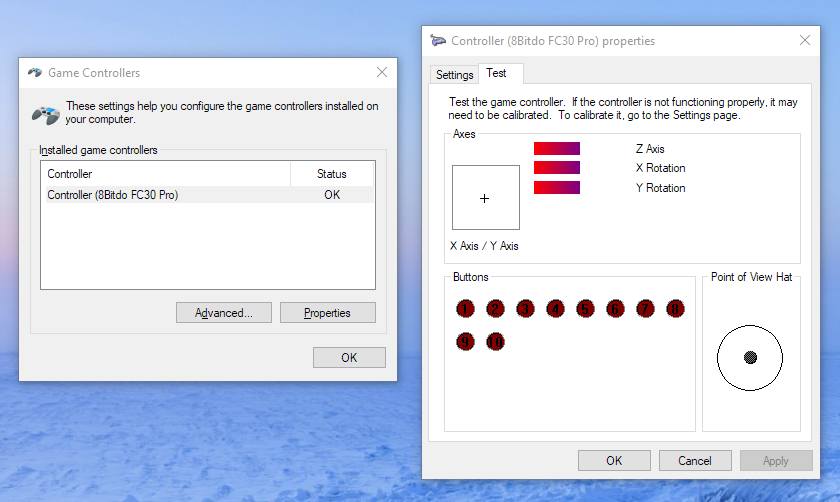
Task: Click the crosshair in X Axis / Y Axis box
Action: click(x=484, y=199)
